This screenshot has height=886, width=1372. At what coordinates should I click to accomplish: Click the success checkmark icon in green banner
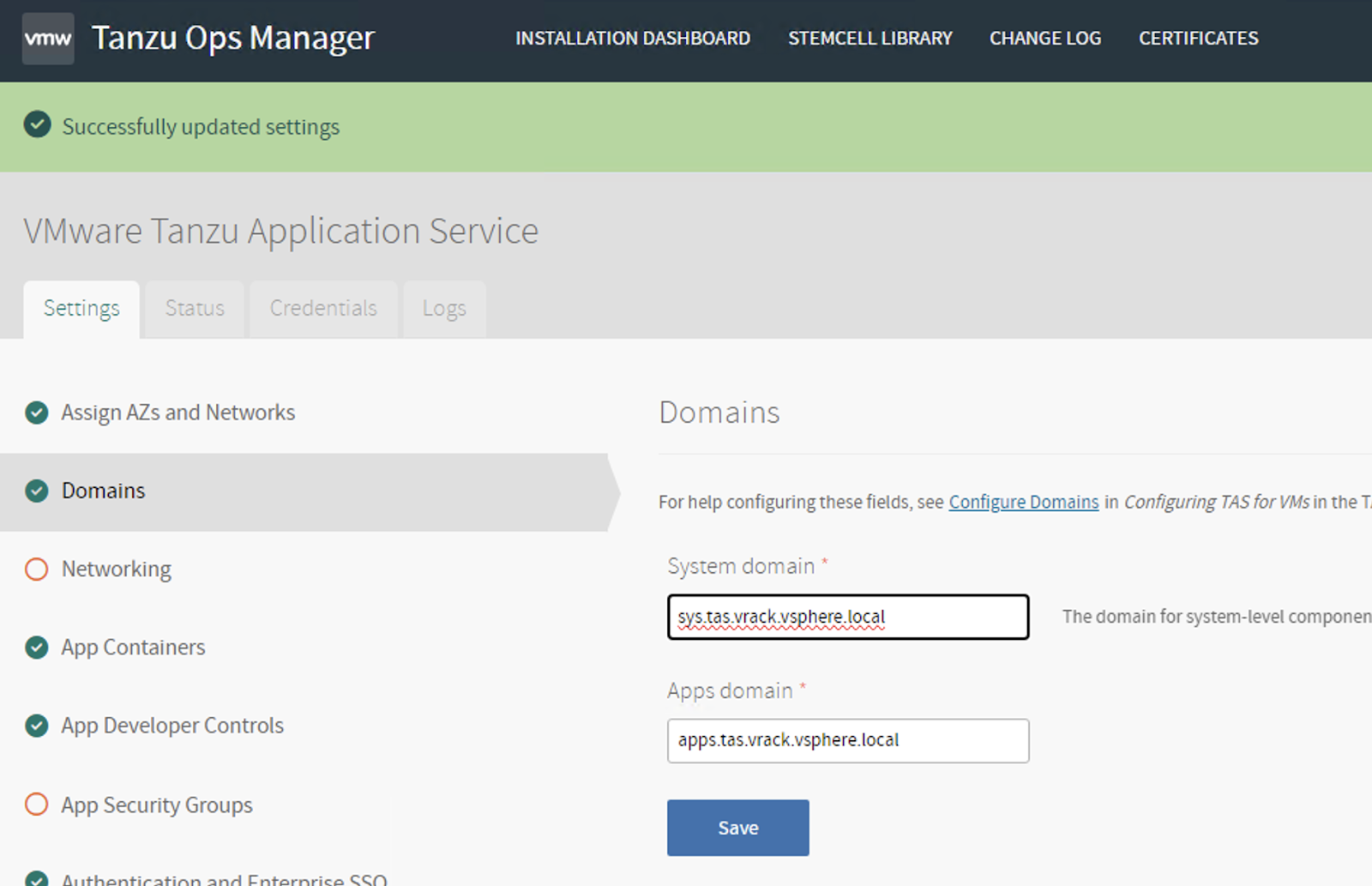[37, 125]
